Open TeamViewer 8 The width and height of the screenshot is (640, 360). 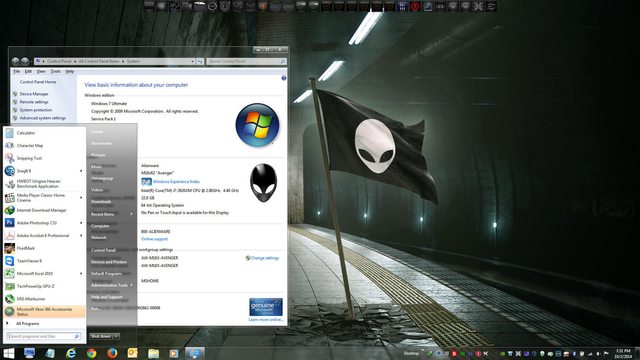point(44,261)
